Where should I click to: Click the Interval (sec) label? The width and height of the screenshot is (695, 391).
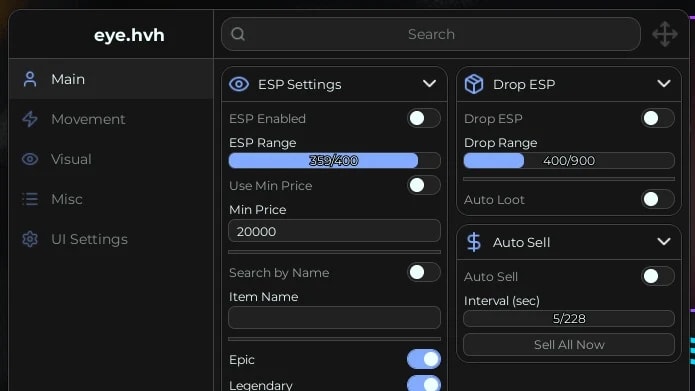click(502, 301)
